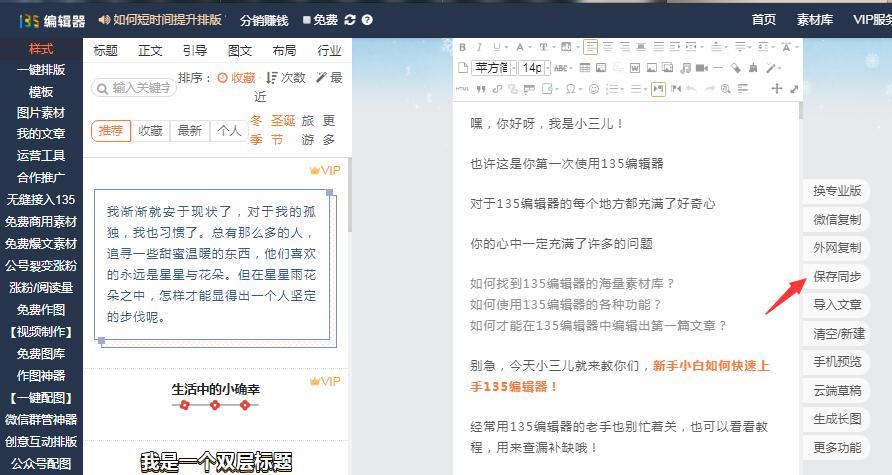This screenshot has height=475, width=892.
Task: Insert video using the camera icon
Action: click(x=701, y=68)
